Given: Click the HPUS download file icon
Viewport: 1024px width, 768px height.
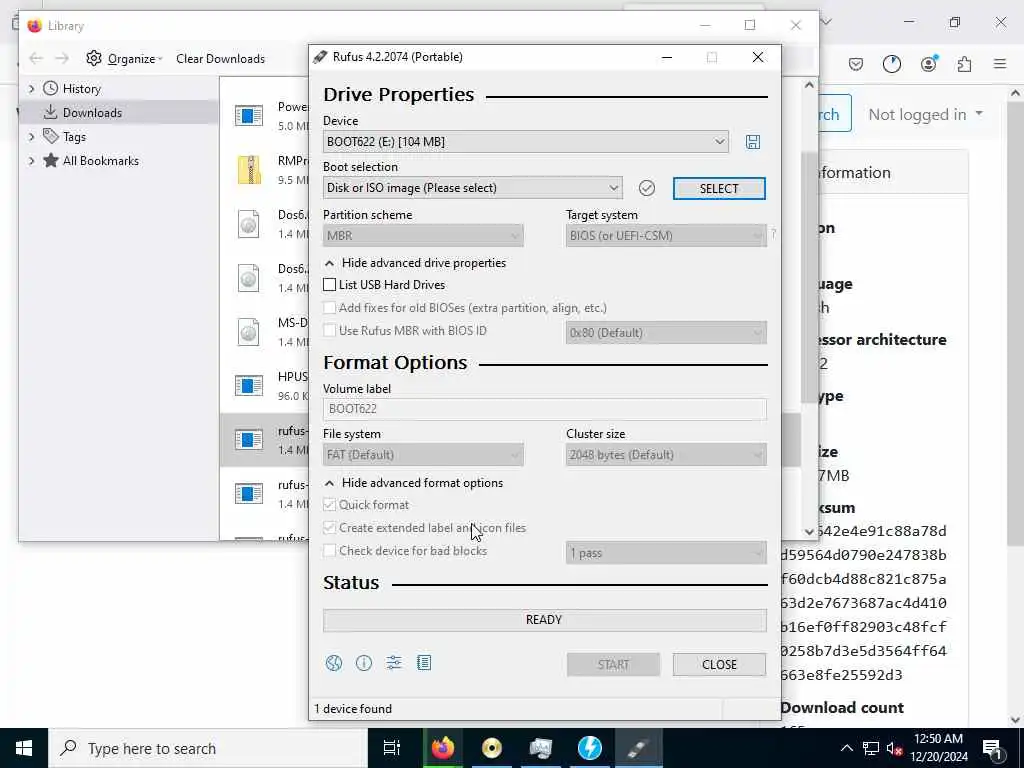Looking at the screenshot, I should pos(249,385).
